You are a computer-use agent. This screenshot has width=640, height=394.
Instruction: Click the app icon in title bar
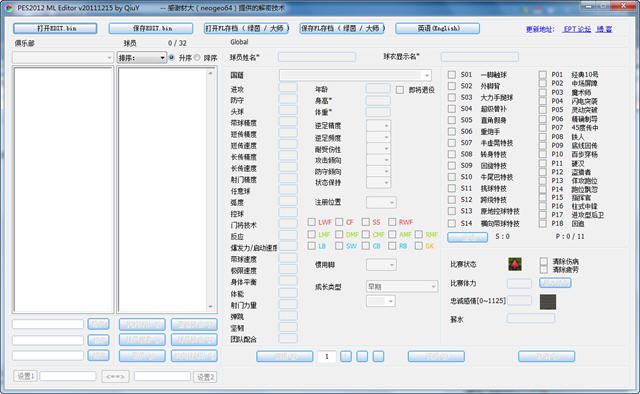click(9, 8)
